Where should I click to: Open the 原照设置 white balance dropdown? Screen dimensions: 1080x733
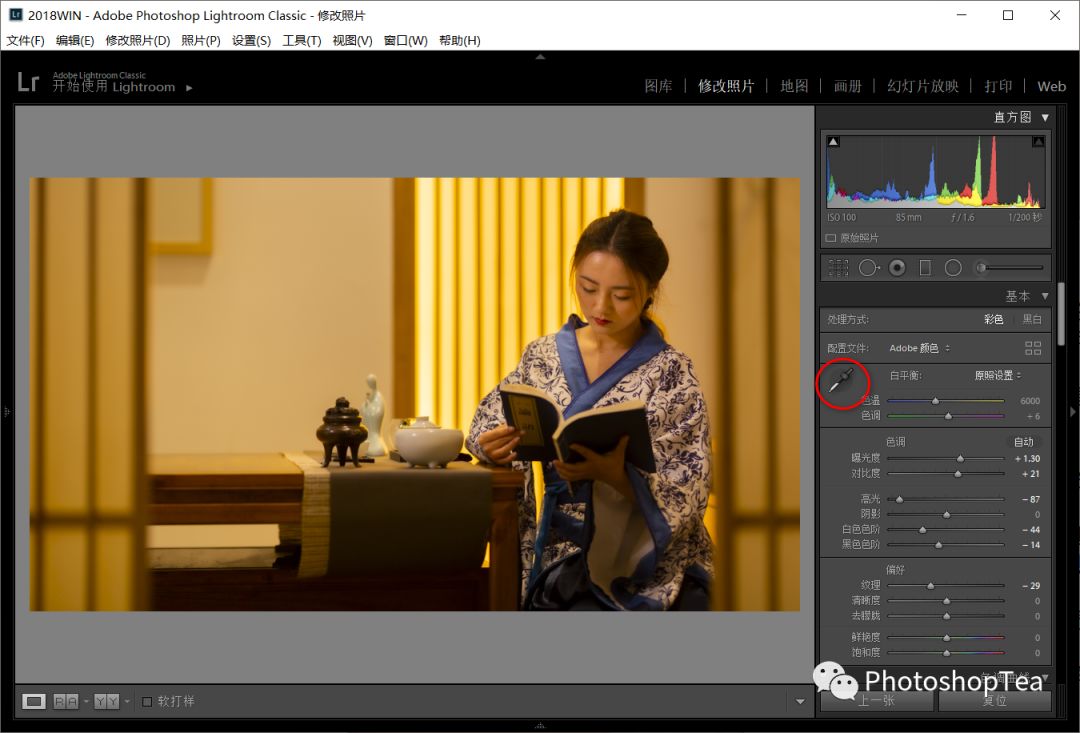[x=998, y=375]
